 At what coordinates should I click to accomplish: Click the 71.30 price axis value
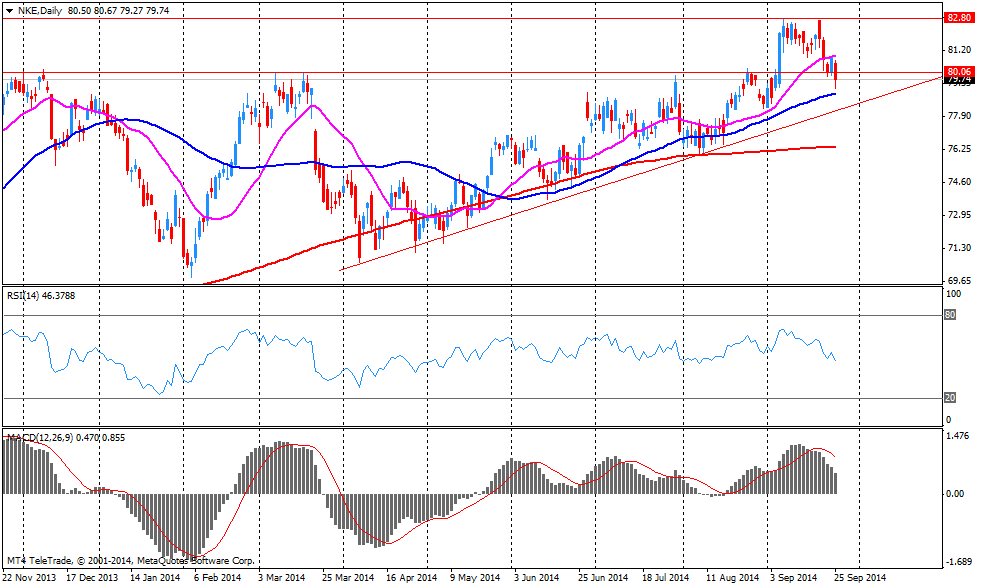point(958,248)
